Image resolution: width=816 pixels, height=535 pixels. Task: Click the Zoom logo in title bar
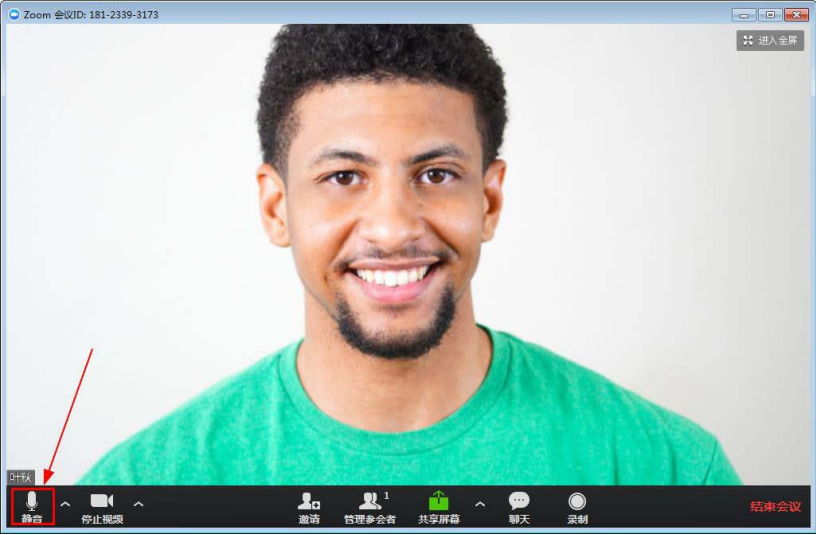pyautogui.click(x=14, y=14)
